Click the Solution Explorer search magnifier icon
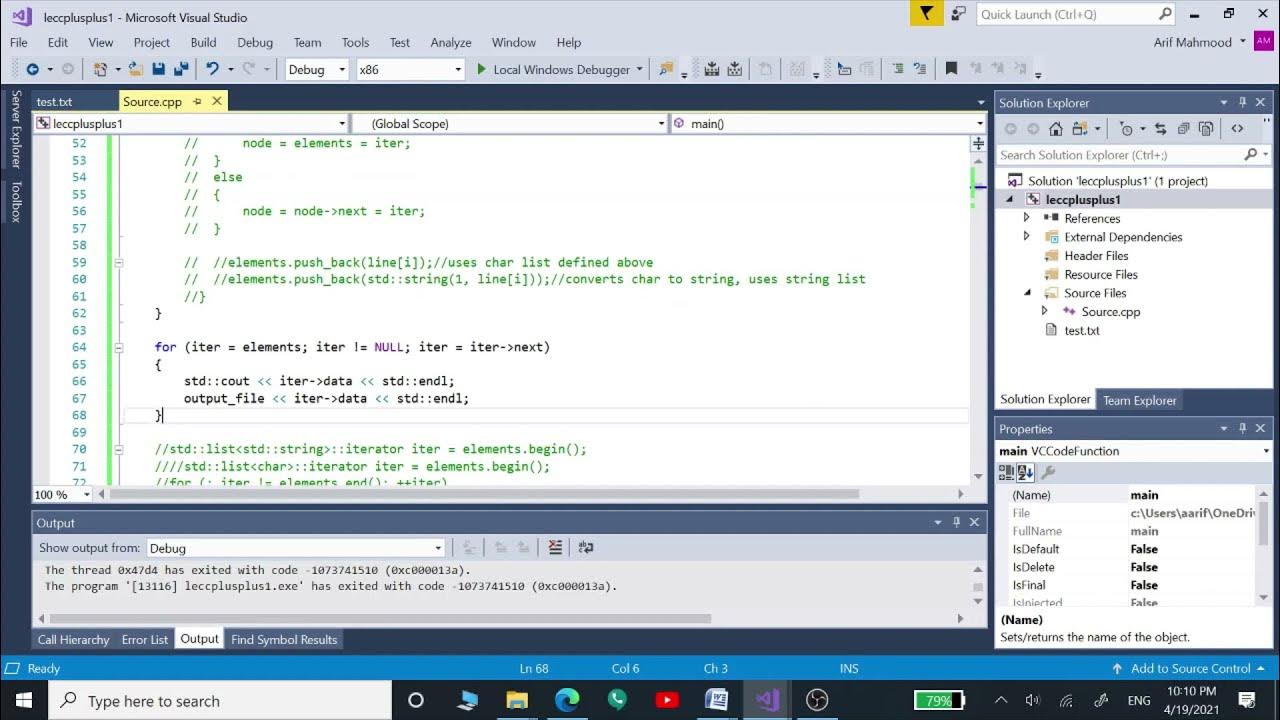 pos(1250,155)
